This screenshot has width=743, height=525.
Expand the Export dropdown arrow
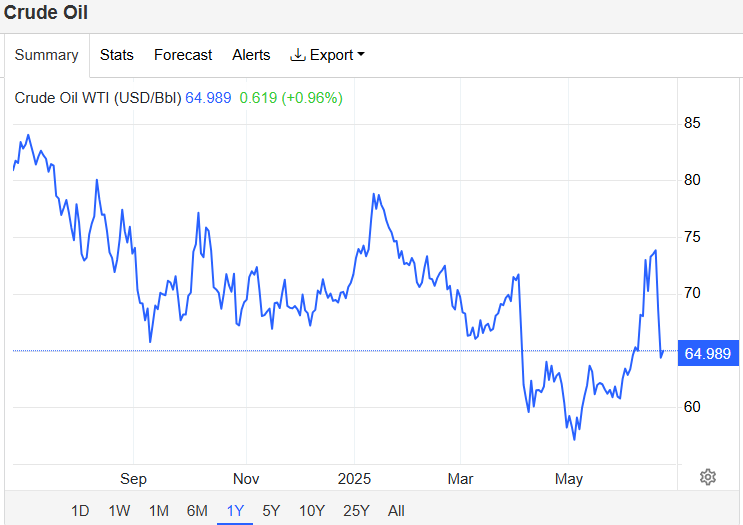361,54
